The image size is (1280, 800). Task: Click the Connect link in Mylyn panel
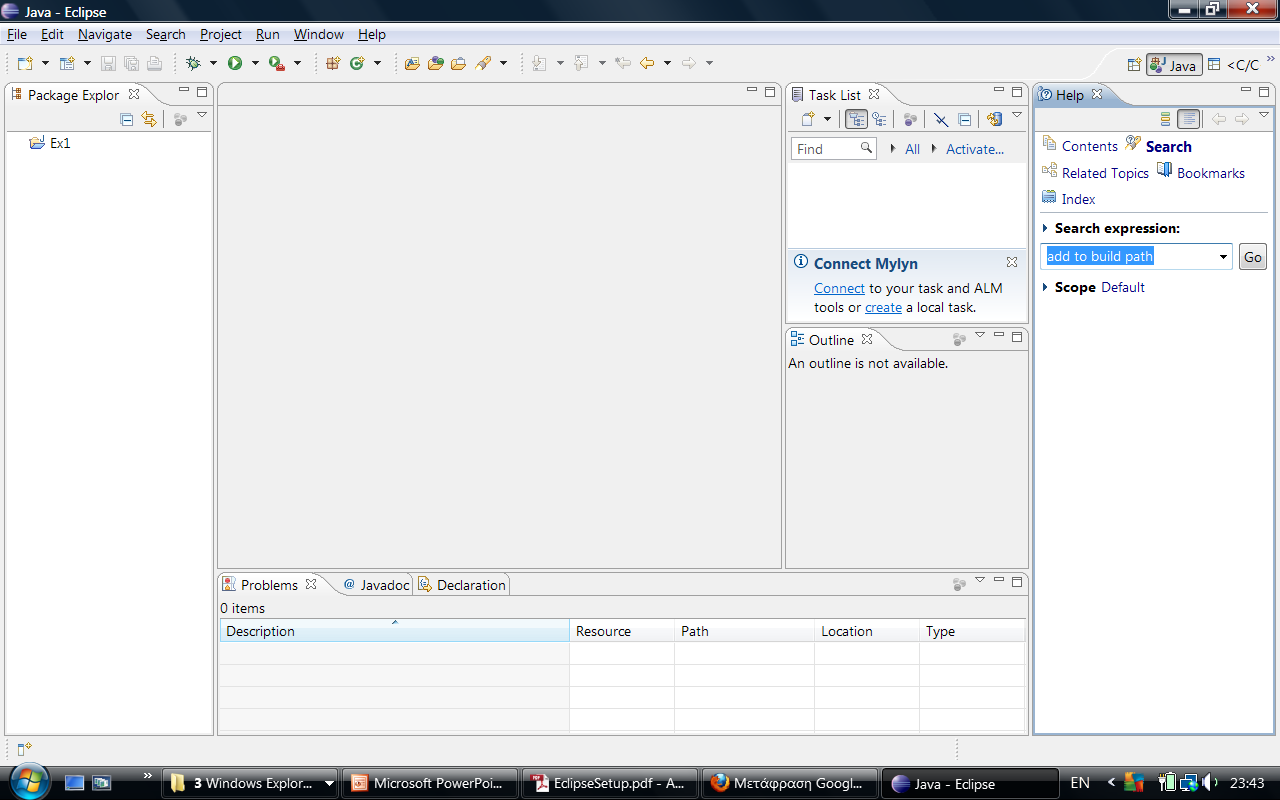point(839,288)
